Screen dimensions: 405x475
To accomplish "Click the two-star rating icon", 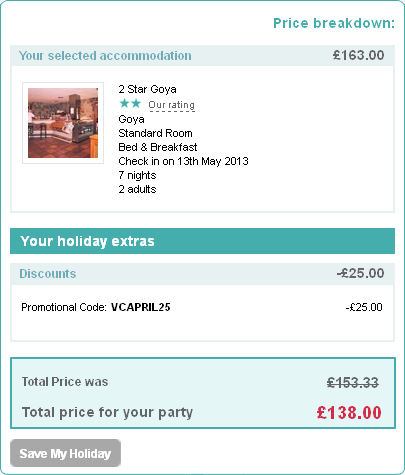I will 130,104.
